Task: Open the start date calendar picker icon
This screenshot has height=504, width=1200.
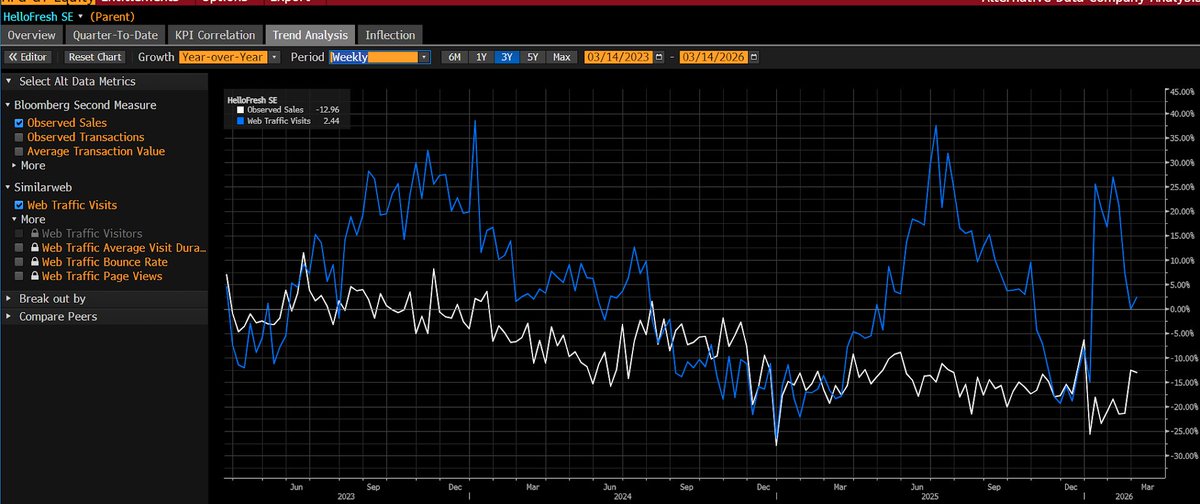Action: [x=658, y=58]
